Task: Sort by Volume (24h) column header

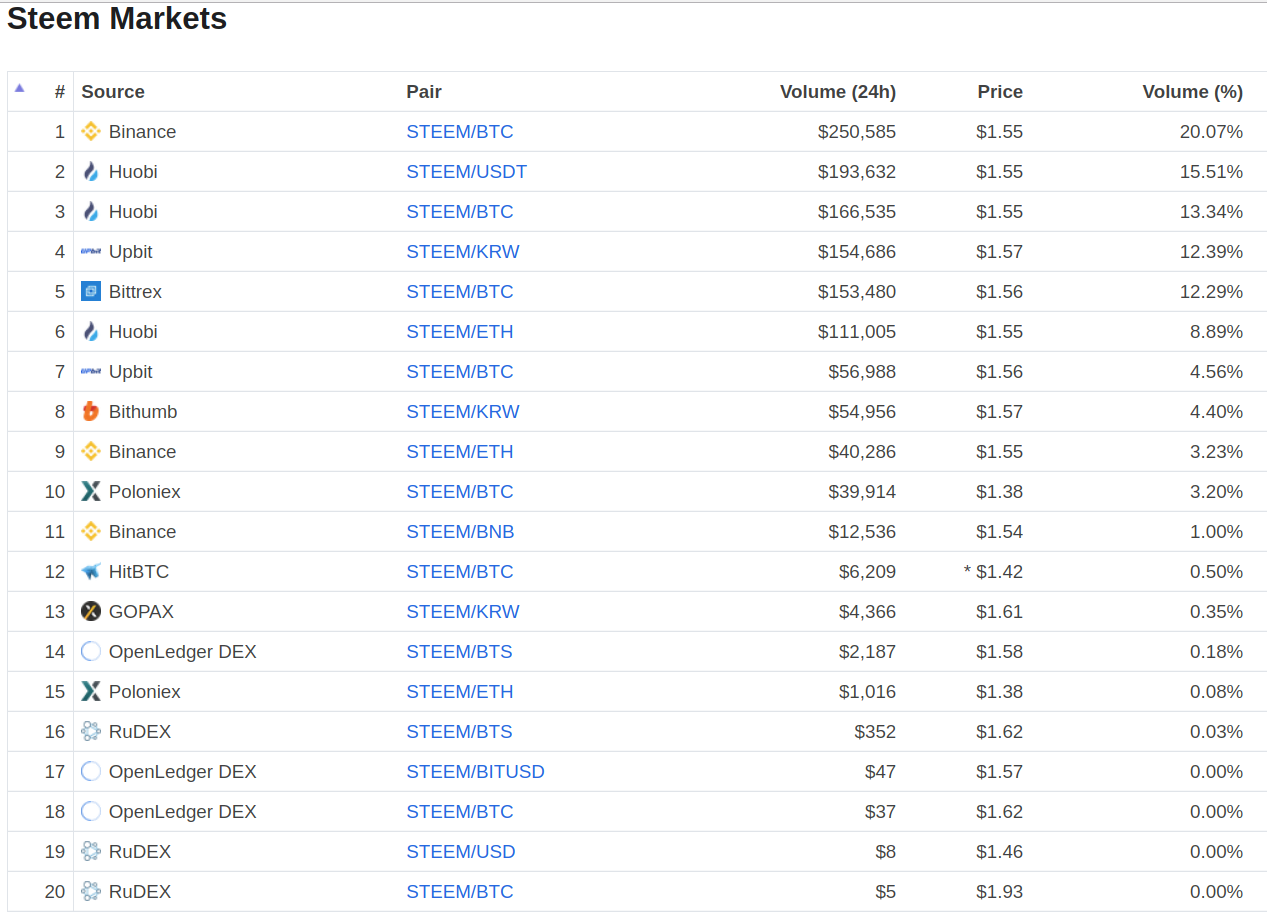Action: coord(838,91)
